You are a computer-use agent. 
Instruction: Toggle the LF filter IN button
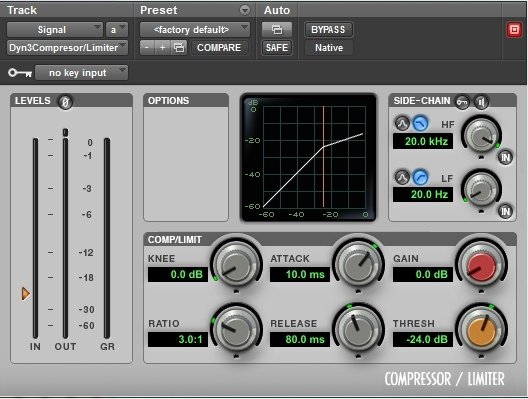click(505, 211)
